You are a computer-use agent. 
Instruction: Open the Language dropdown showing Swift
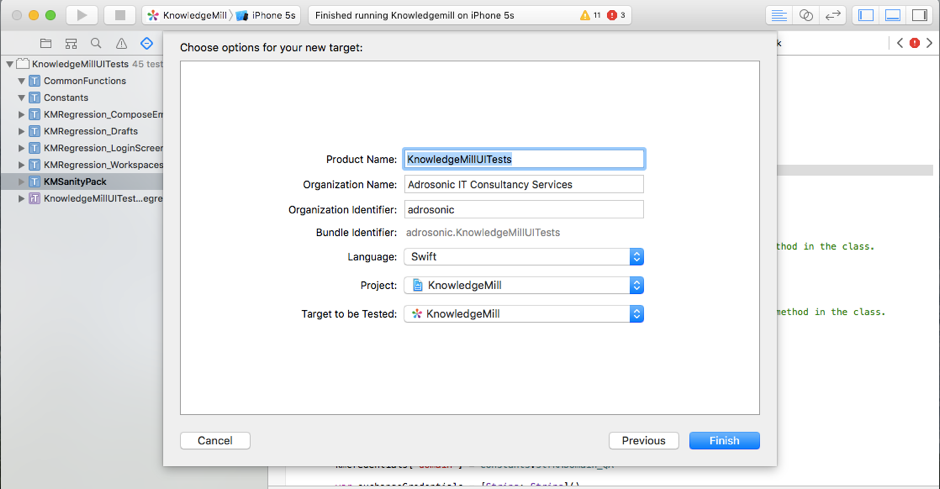(523, 257)
